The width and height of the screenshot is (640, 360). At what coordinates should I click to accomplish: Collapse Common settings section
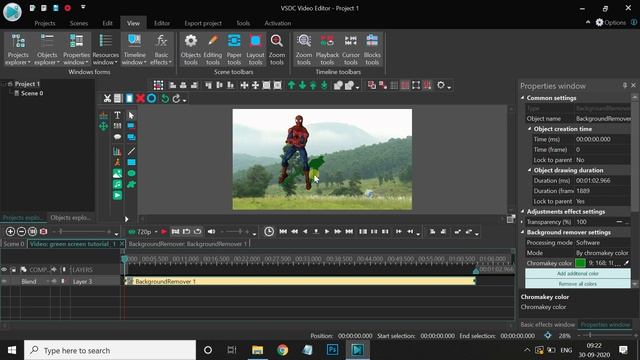(522, 98)
